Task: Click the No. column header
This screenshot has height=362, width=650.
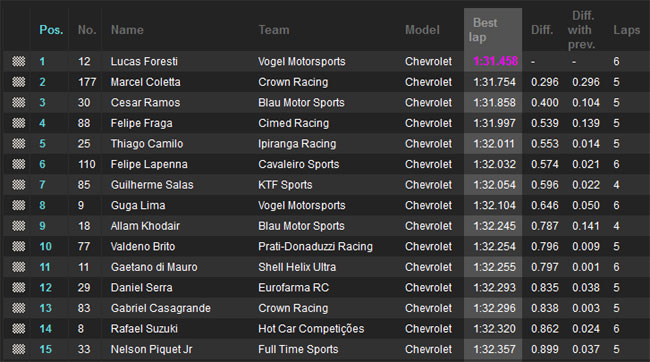Action: point(87,30)
